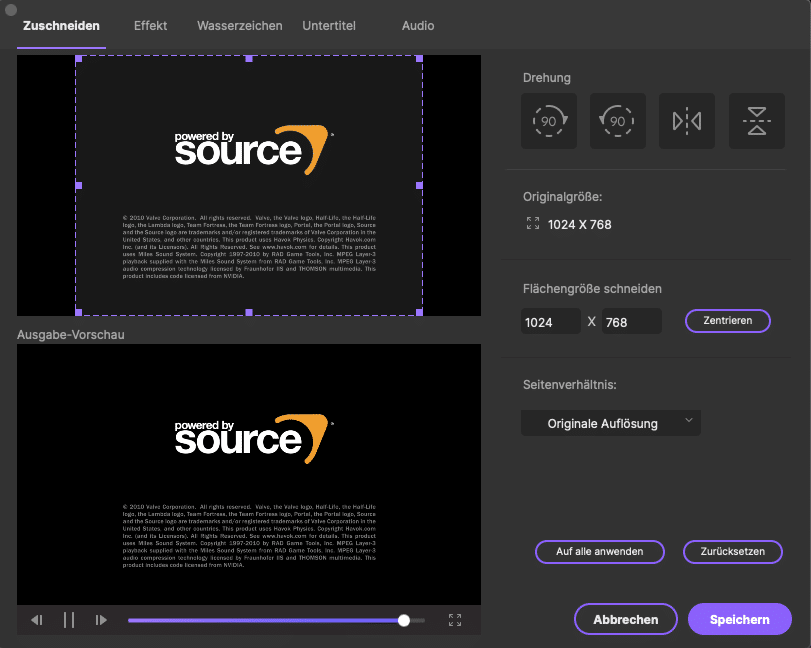This screenshot has width=811, height=648.
Task: Open the Wasserzeichen tab
Action: click(239, 26)
